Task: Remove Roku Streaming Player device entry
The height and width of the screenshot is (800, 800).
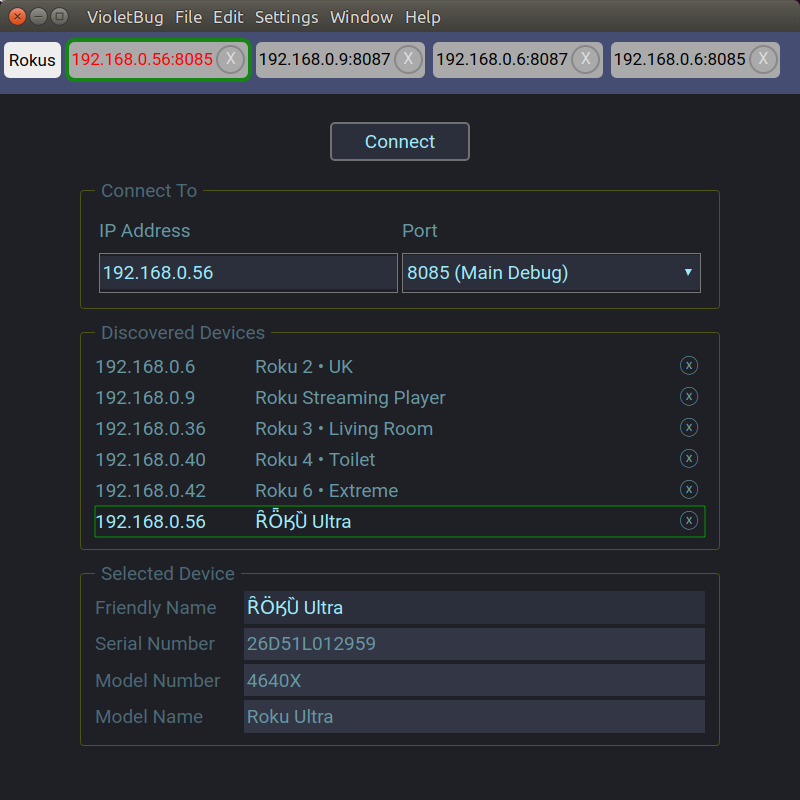Action: 689,396
